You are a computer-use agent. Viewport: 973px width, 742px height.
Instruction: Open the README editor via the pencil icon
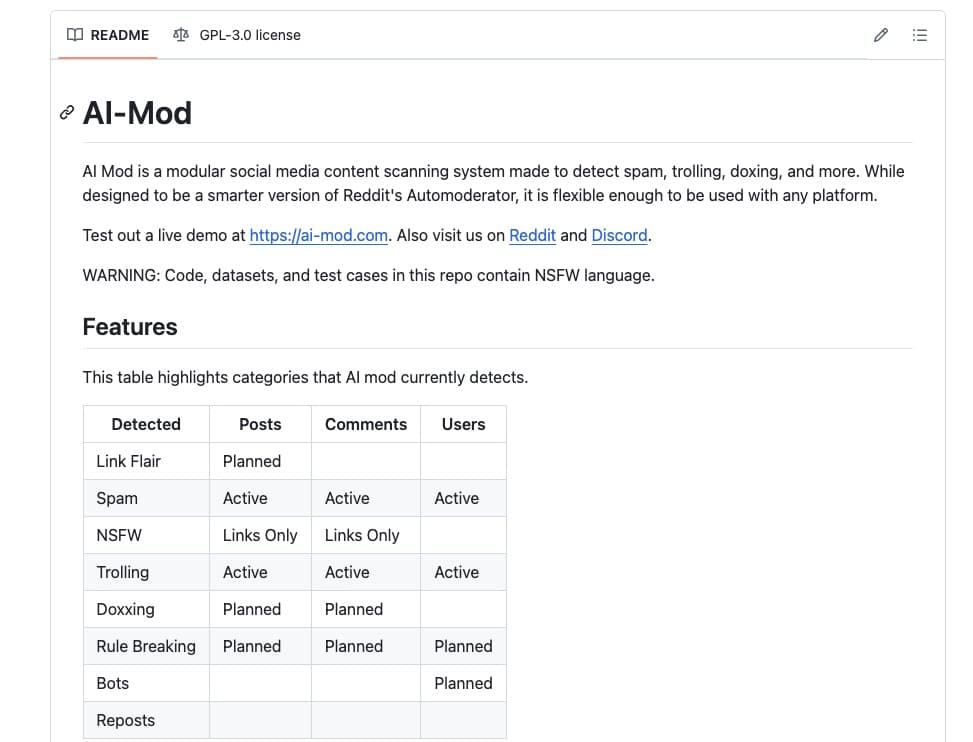pyautogui.click(x=880, y=34)
